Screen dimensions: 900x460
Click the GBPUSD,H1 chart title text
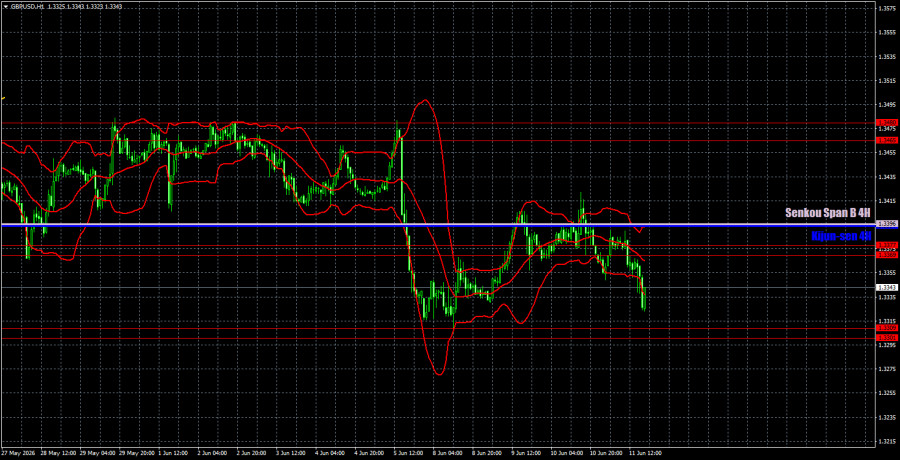coord(29,6)
